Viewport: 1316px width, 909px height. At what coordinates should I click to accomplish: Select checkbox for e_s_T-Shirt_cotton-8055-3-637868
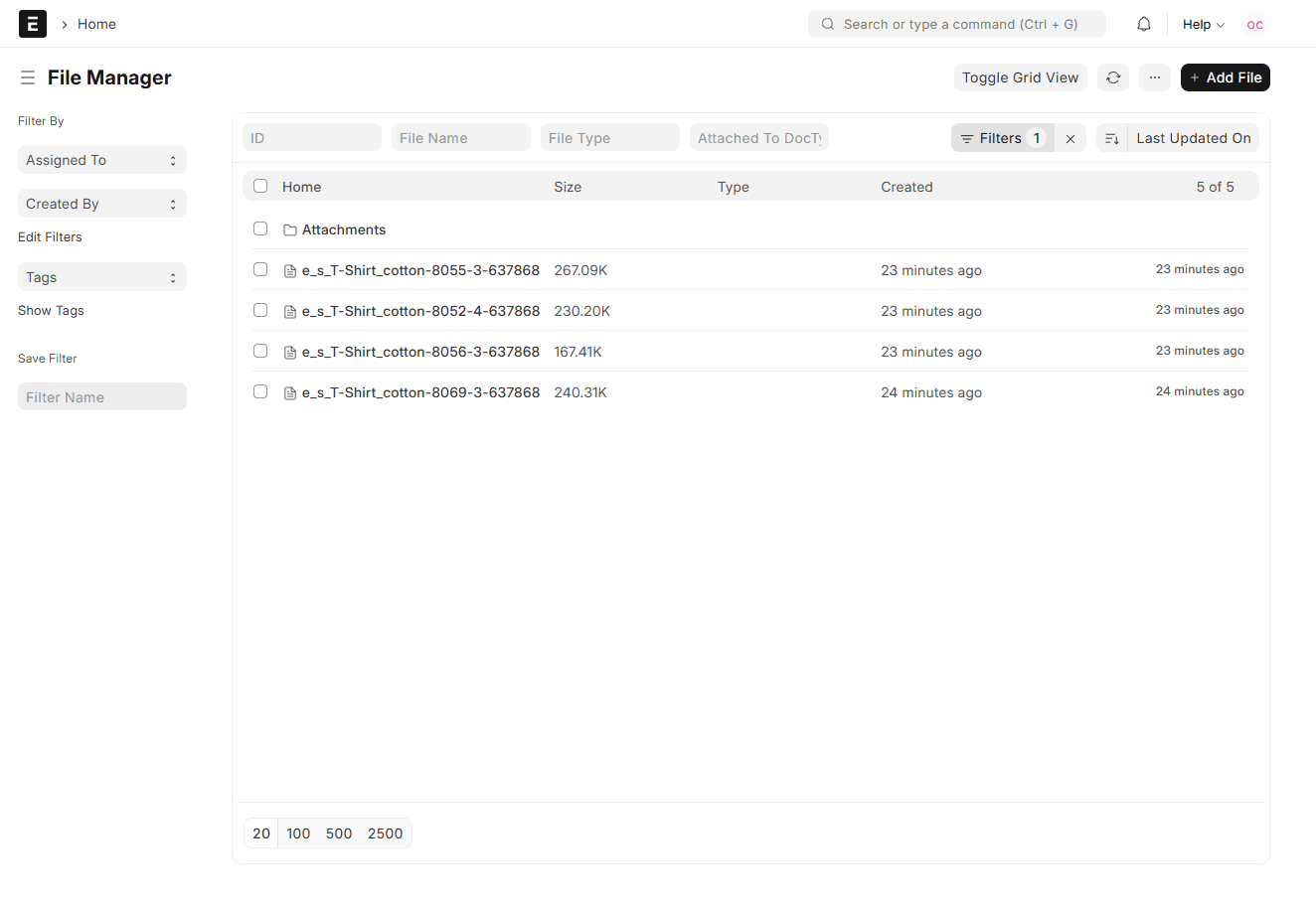click(x=260, y=269)
